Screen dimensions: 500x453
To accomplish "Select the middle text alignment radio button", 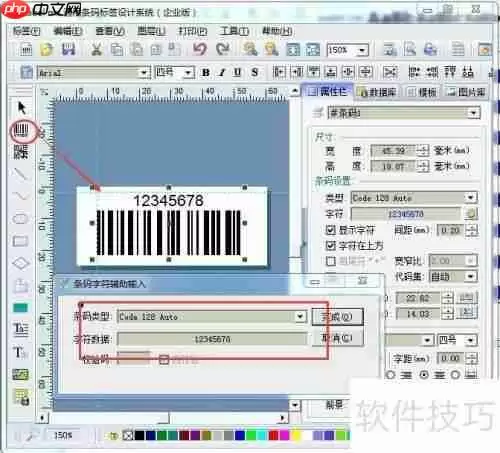I will point(424,375).
